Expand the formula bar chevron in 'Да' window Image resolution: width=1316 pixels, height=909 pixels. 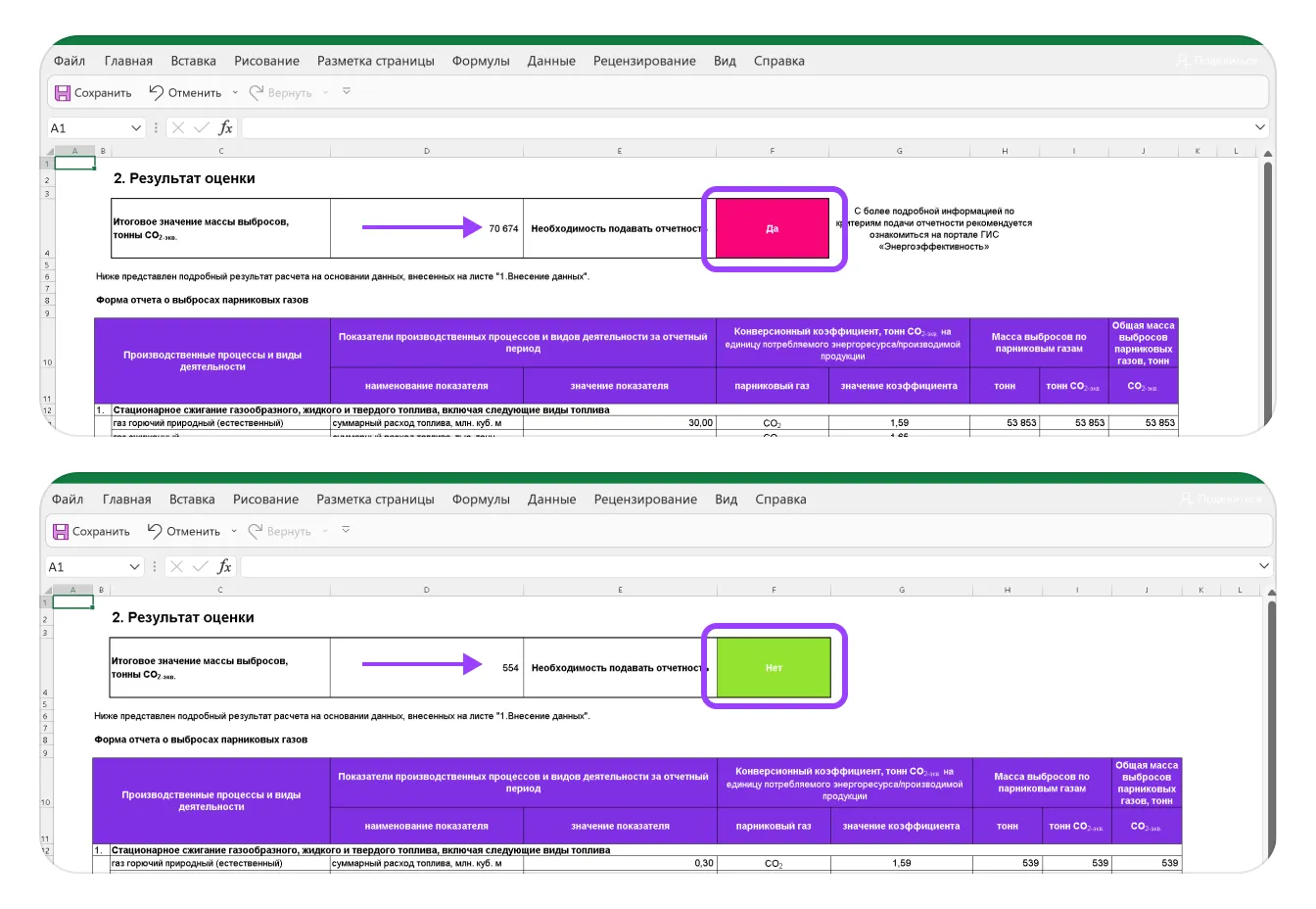(1260, 127)
